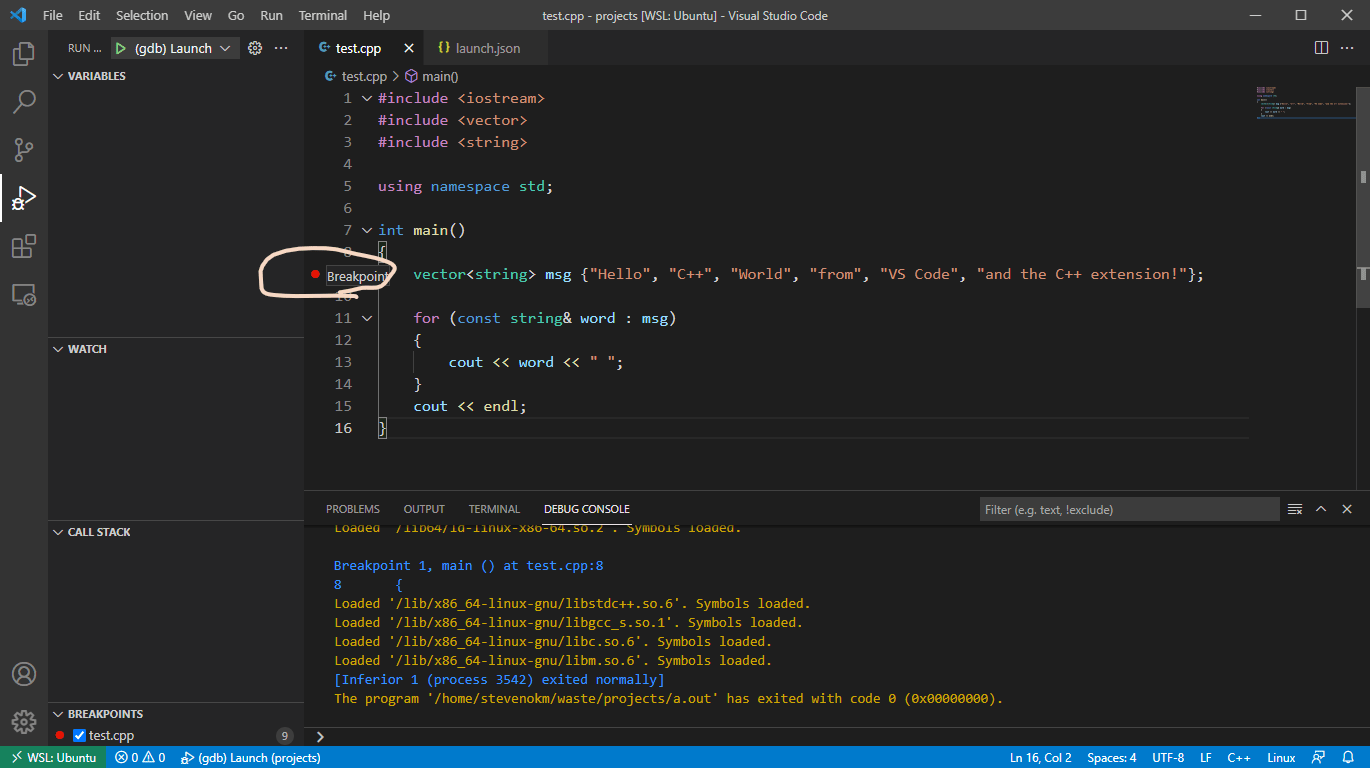Open the debug launch configuration settings gear
This screenshot has height=768, width=1370.
254,47
